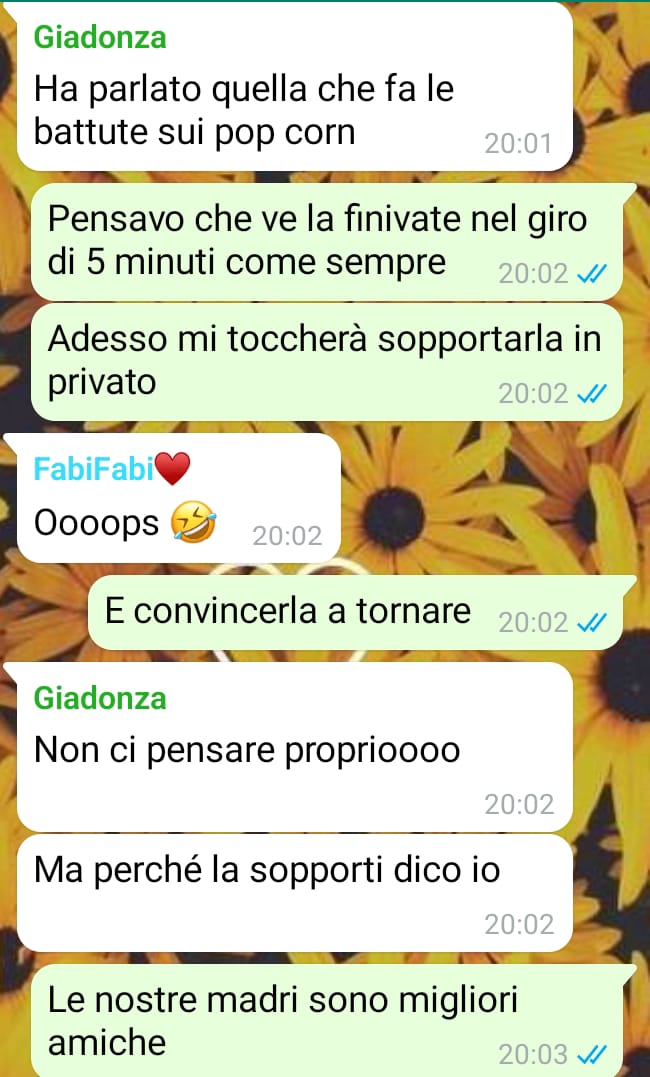Image resolution: width=650 pixels, height=1077 pixels.
Task: Tap the read ticks on 'E convincerla a tornare'
Action: pyautogui.click(x=592, y=622)
